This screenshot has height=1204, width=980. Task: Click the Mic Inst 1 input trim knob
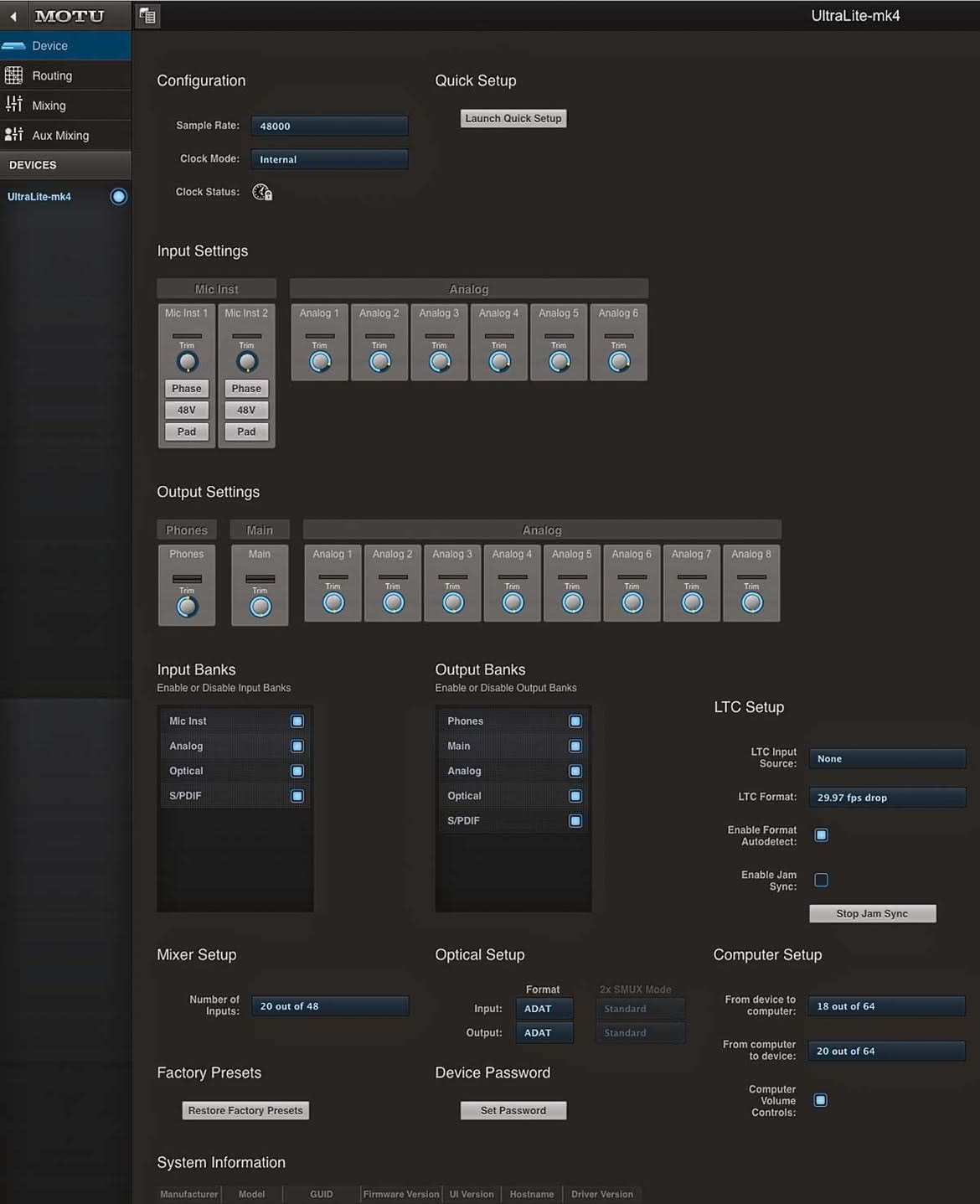click(187, 362)
